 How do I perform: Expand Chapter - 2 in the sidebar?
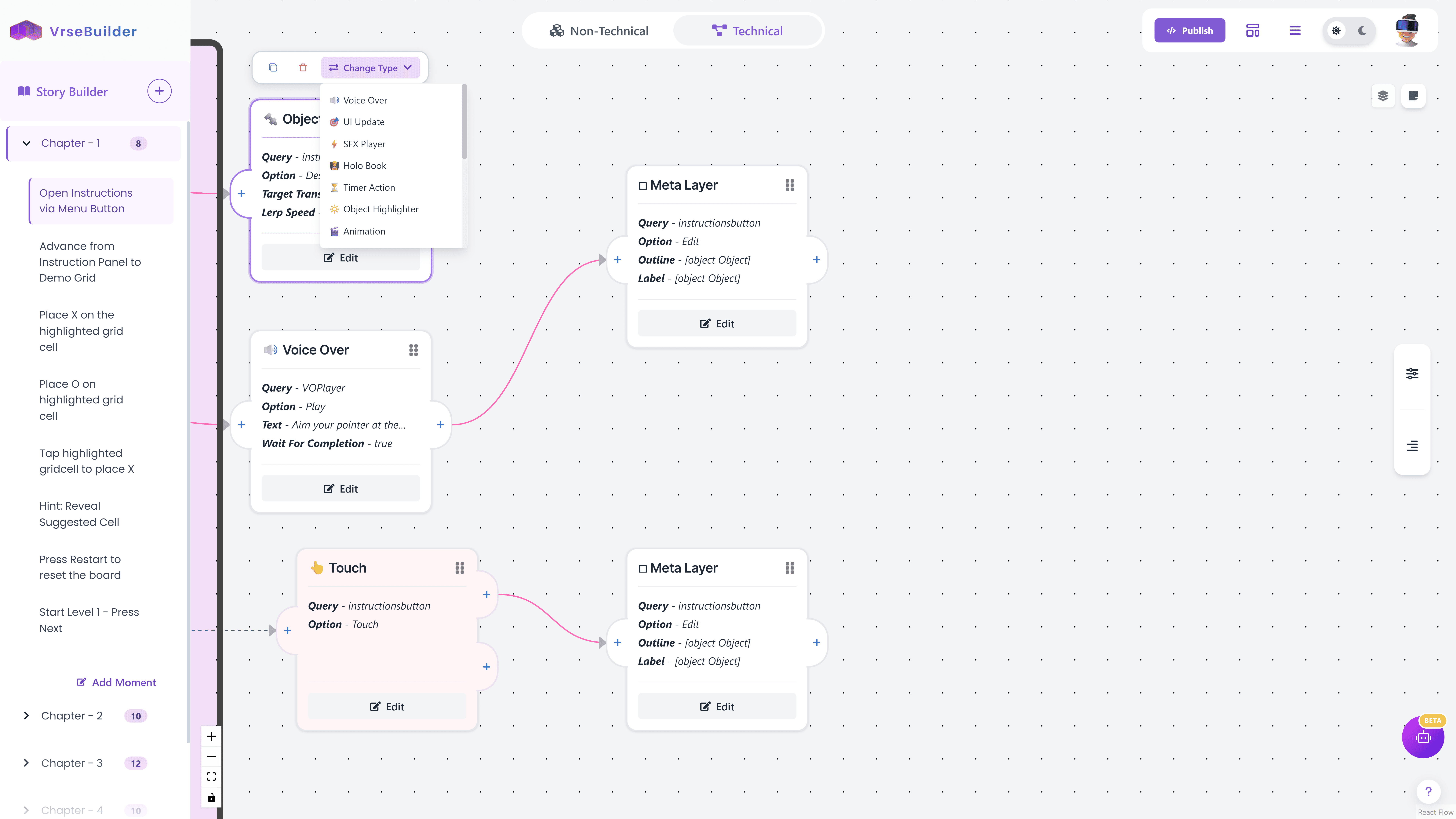click(26, 715)
